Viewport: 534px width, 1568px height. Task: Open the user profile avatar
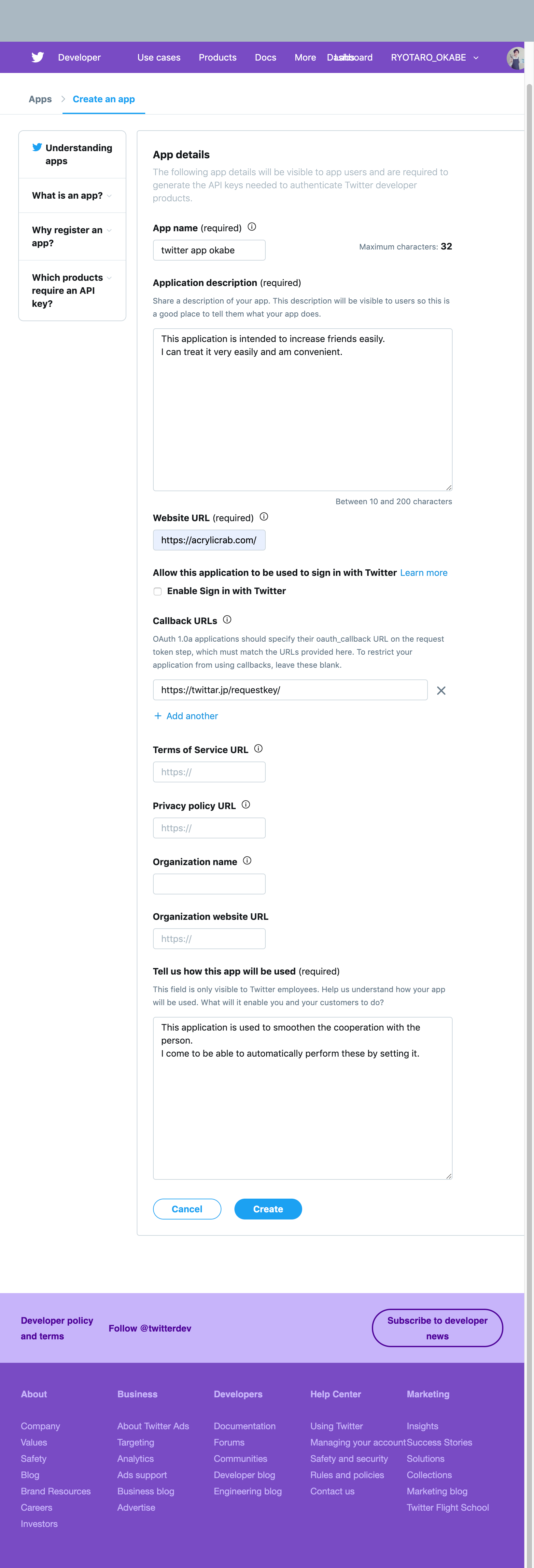(x=516, y=58)
